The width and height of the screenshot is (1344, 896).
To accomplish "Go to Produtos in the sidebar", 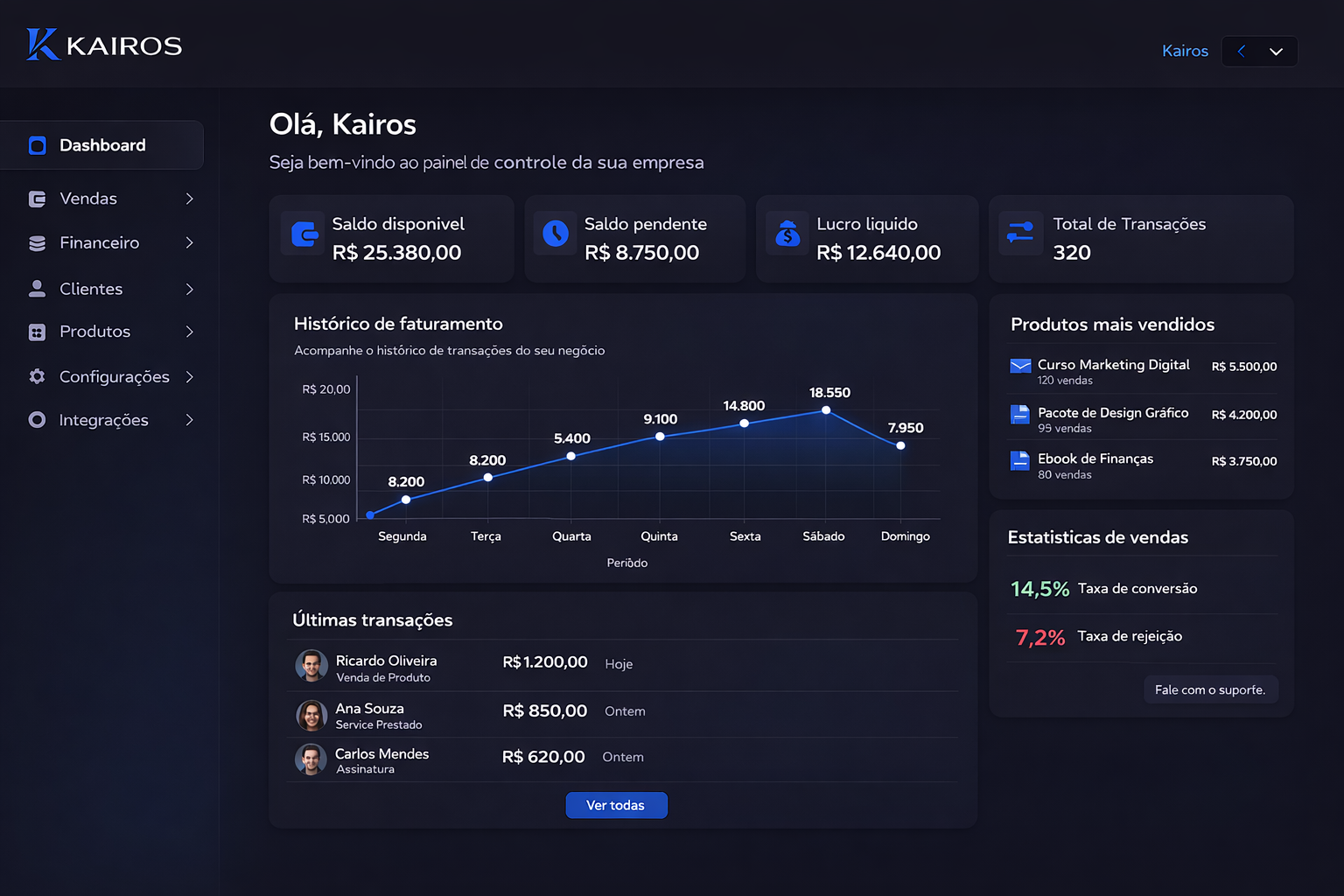I will (94, 332).
